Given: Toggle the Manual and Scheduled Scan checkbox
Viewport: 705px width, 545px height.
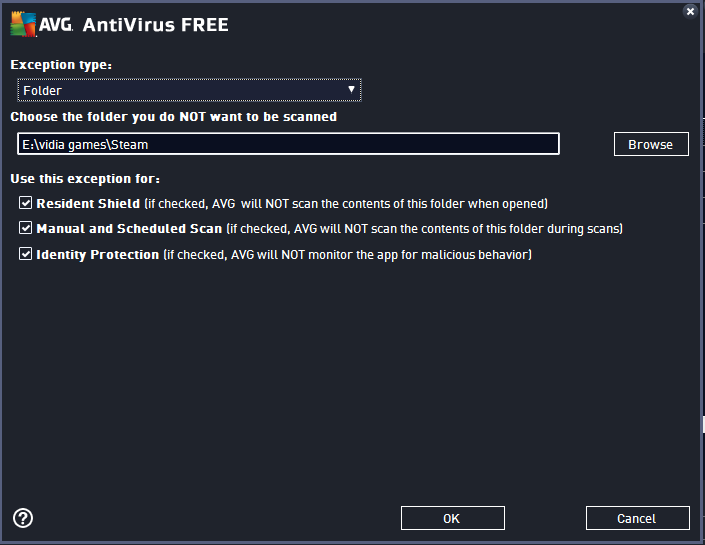Looking at the screenshot, I should [x=26, y=229].
